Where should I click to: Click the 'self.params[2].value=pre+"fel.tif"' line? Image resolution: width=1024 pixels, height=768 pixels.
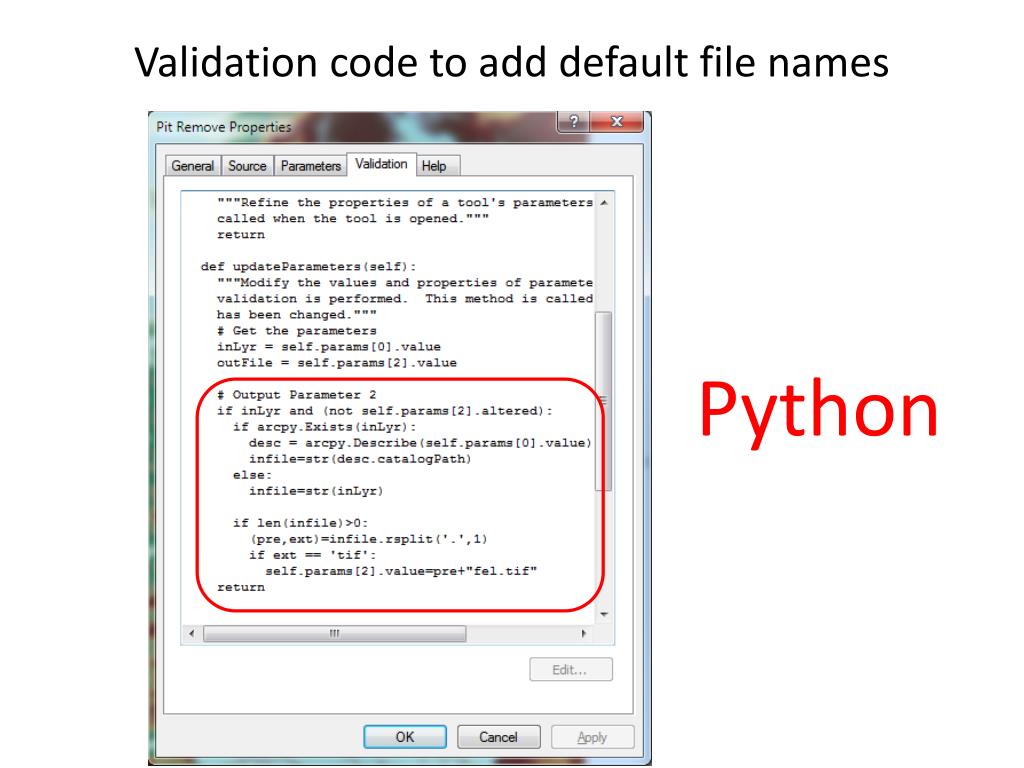click(401, 571)
